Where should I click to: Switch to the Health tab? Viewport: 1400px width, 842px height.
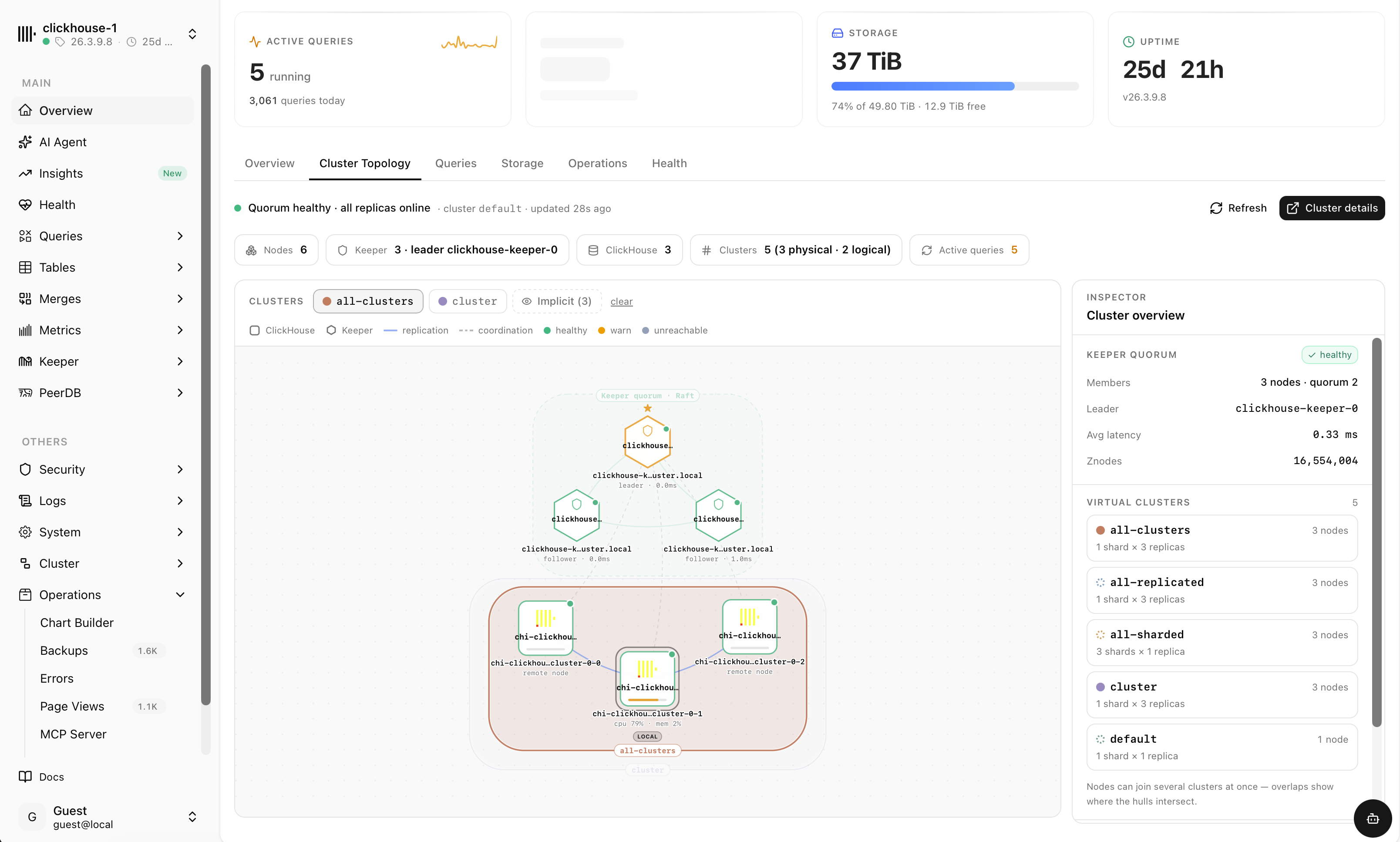(670, 163)
